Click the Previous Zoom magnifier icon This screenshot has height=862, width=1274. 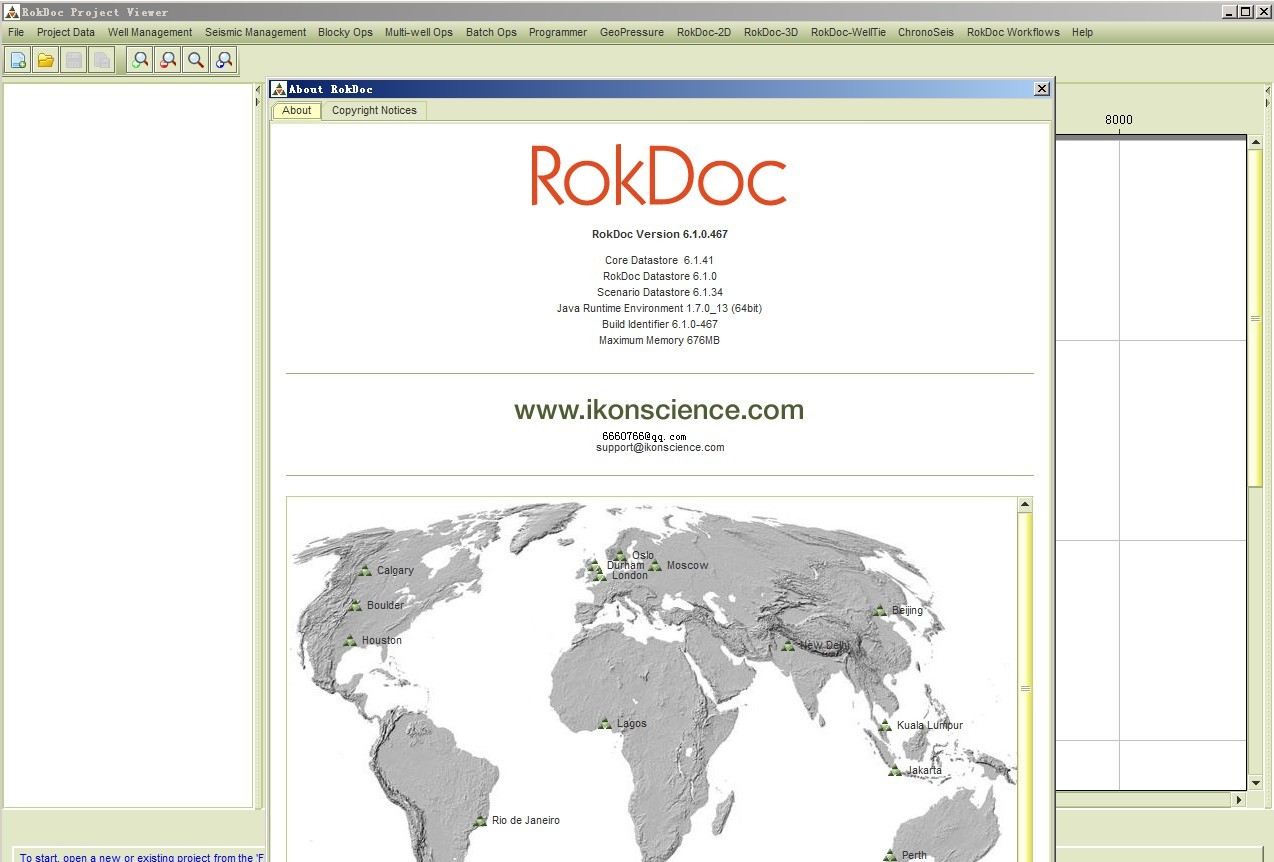(x=224, y=60)
